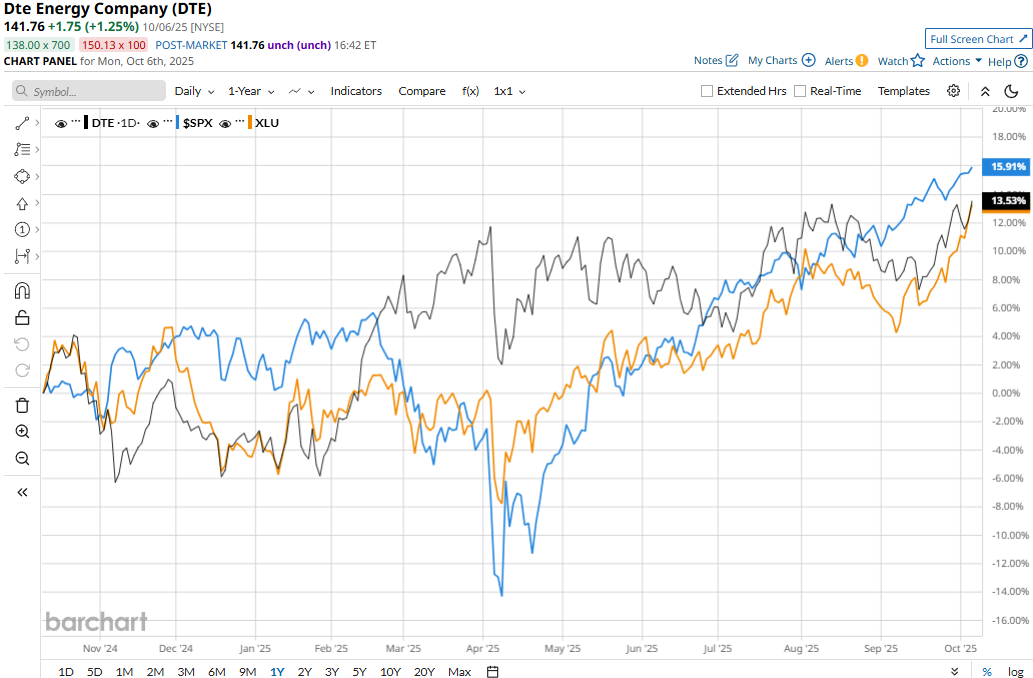1033x678 pixels.
Task: Expand Fibonacci tool options chevron
Action: (x=37, y=150)
